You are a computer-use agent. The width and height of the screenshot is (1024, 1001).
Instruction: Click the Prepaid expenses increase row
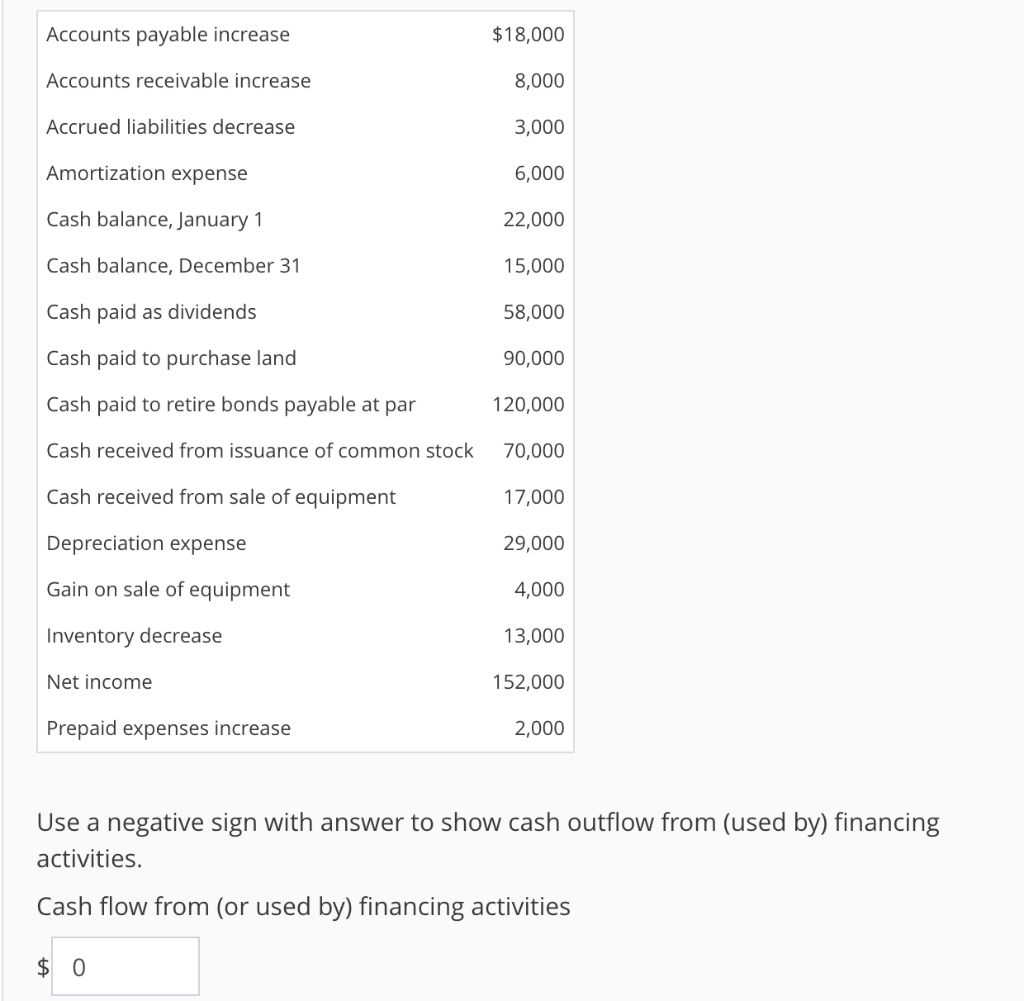[168, 728]
